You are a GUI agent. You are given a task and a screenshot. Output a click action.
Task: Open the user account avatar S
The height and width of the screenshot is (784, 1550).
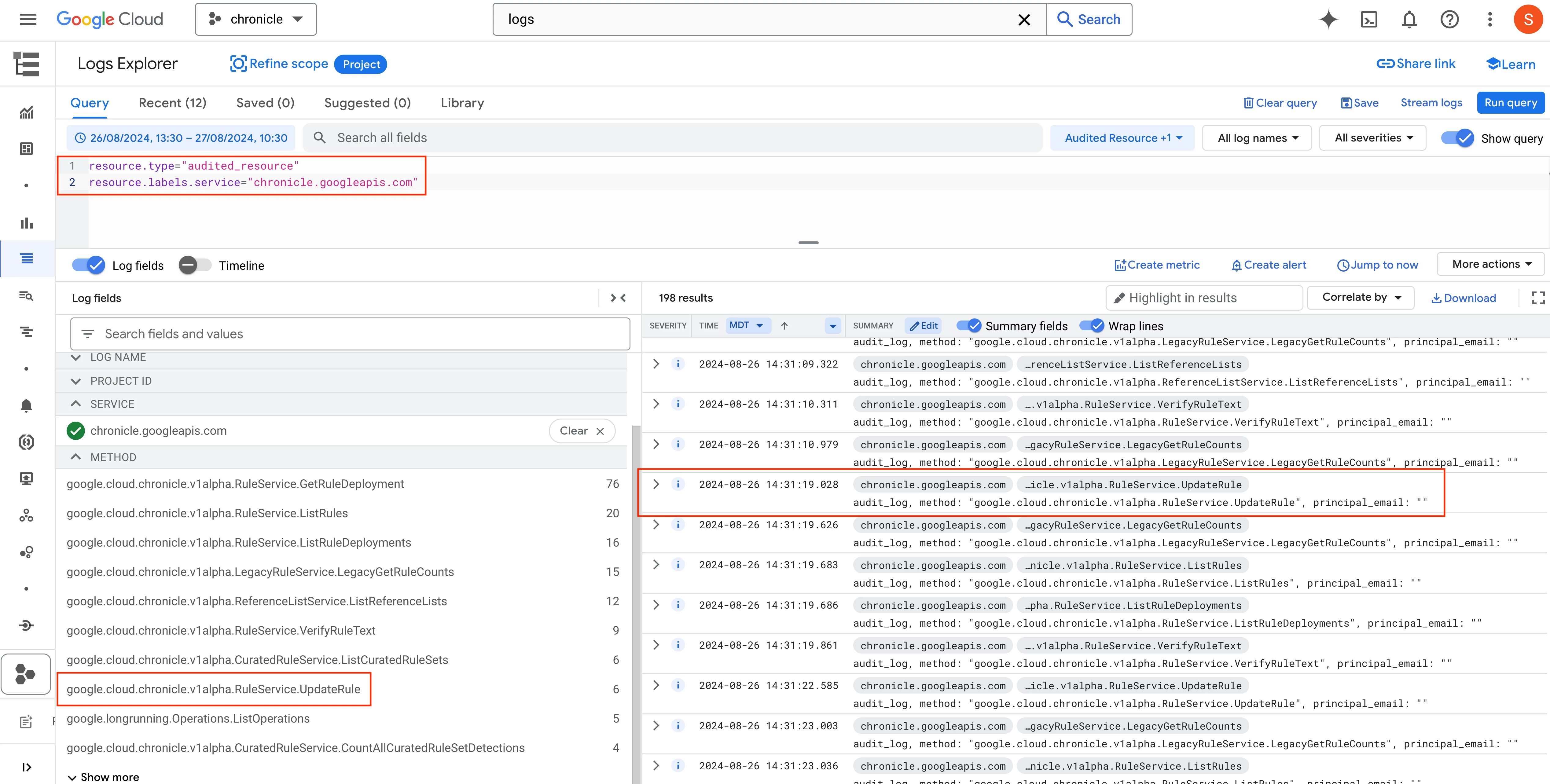click(x=1528, y=19)
